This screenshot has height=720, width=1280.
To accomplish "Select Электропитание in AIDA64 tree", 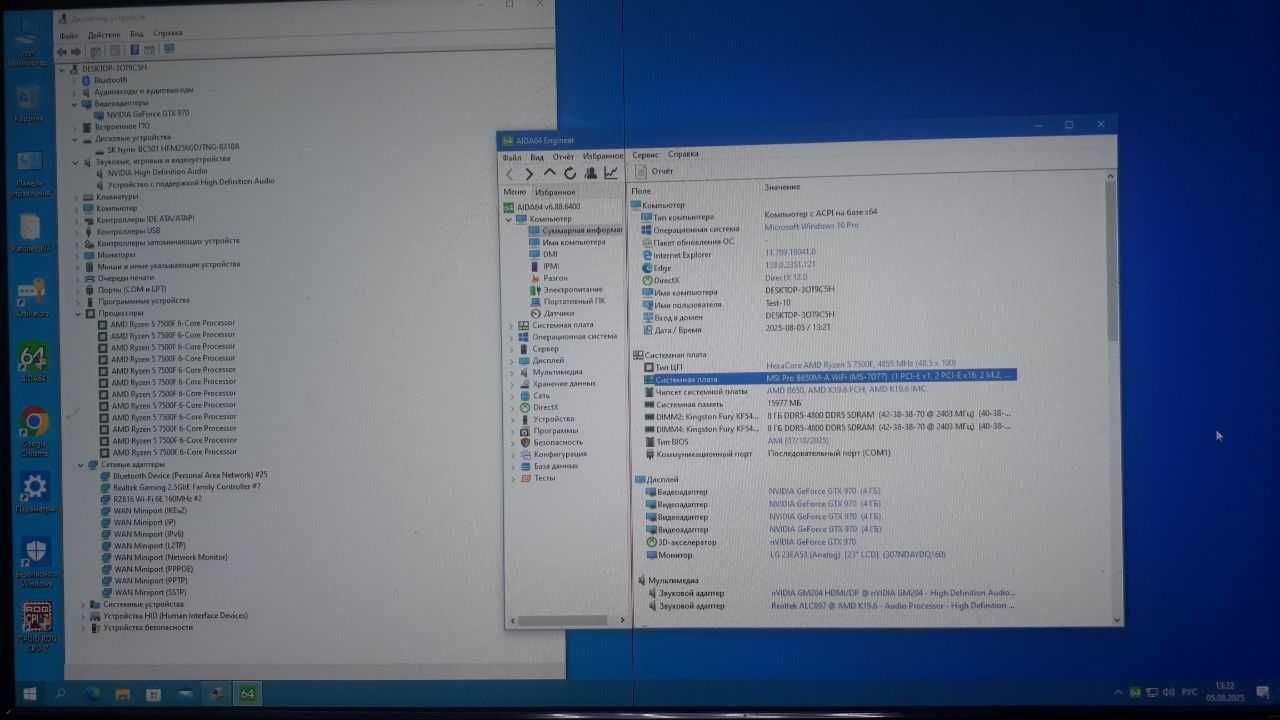I will tap(565, 290).
